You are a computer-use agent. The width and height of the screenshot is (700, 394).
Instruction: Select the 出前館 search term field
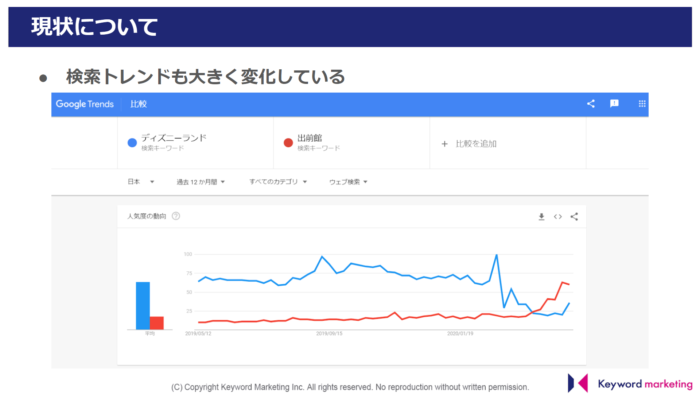[351, 143]
